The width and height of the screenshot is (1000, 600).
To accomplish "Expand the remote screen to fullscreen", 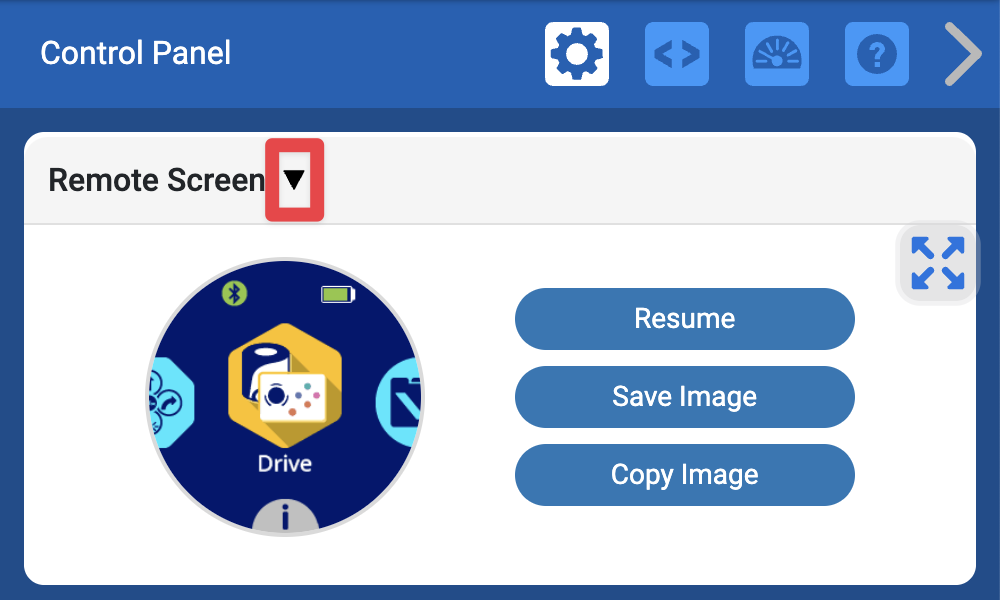I will pos(938,263).
